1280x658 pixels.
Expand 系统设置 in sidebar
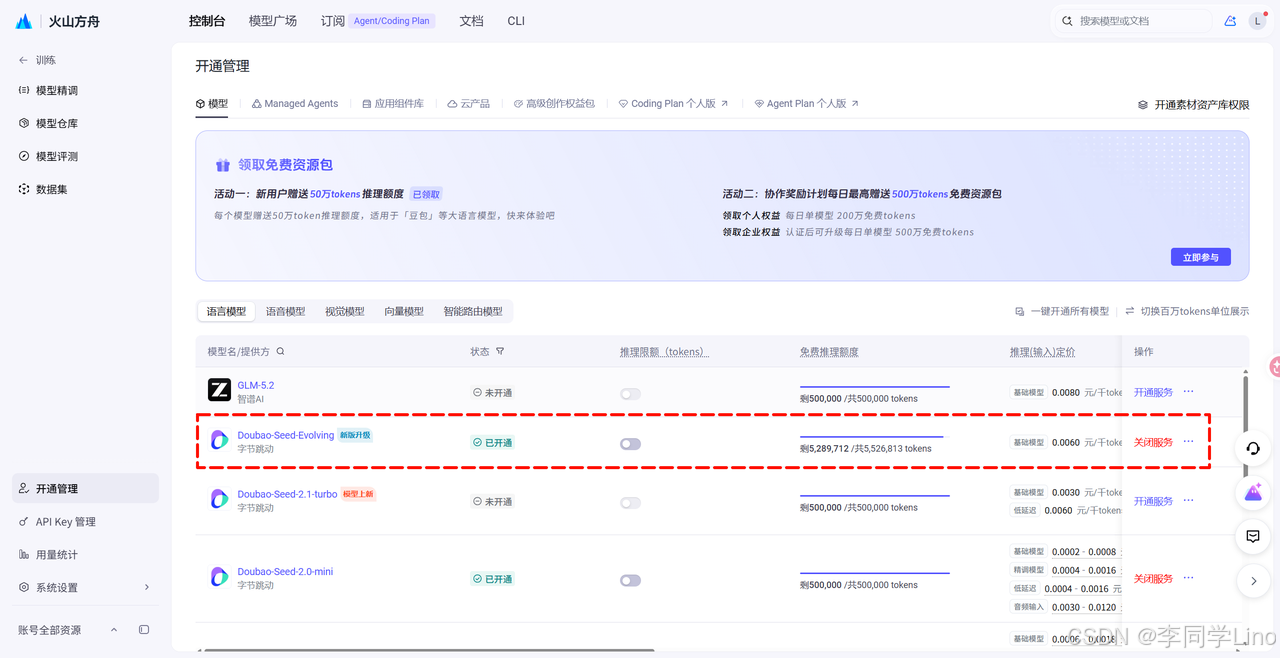coord(85,588)
